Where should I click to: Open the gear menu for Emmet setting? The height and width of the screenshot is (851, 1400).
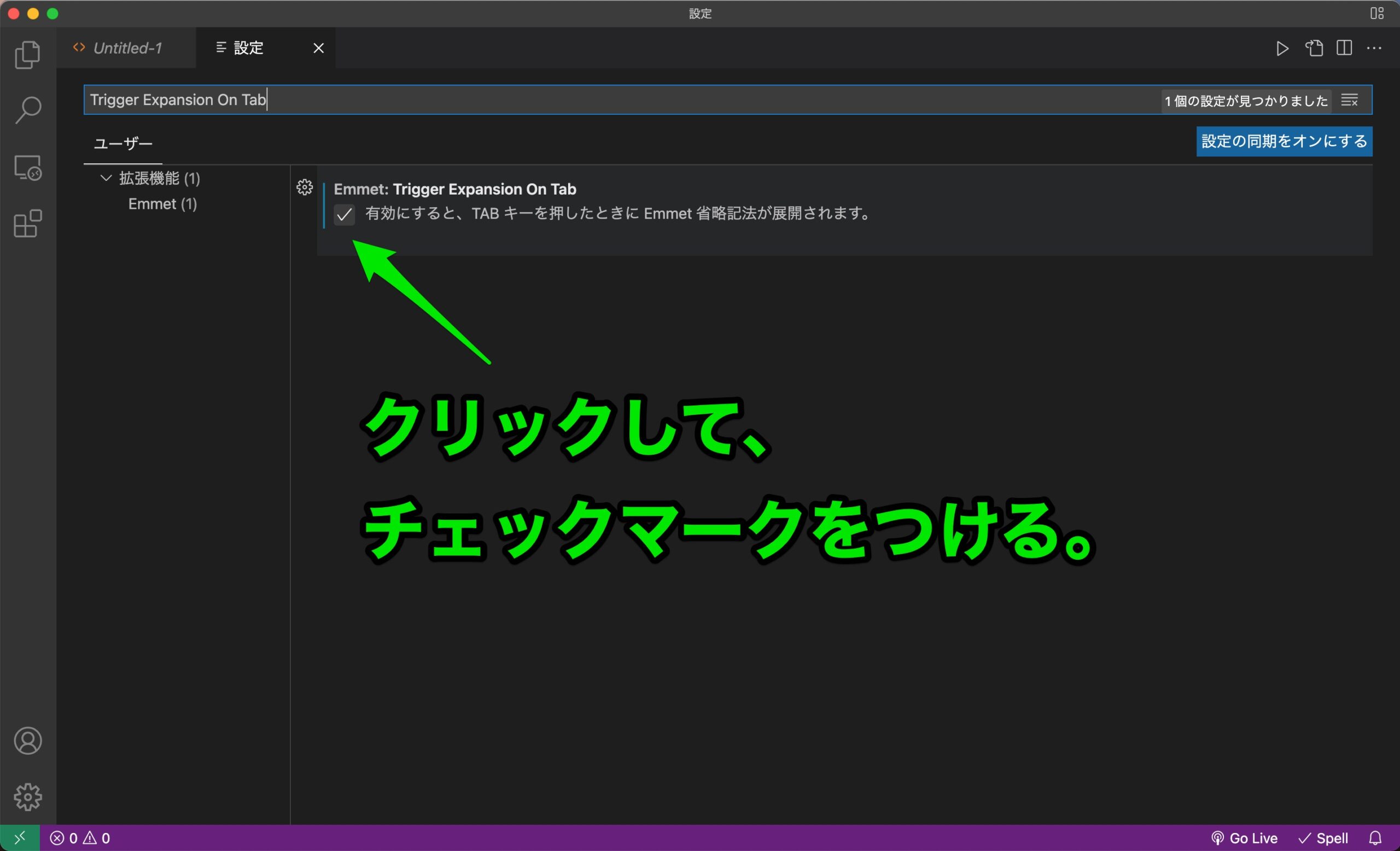click(x=305, y=187)
